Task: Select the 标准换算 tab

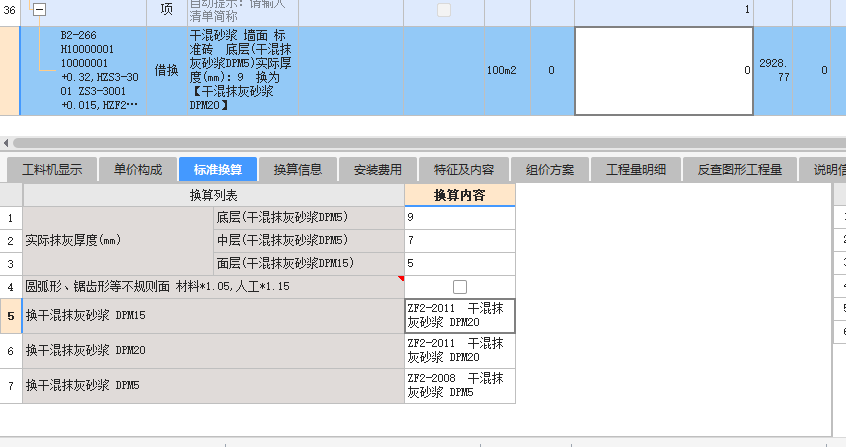Action: 217,170
